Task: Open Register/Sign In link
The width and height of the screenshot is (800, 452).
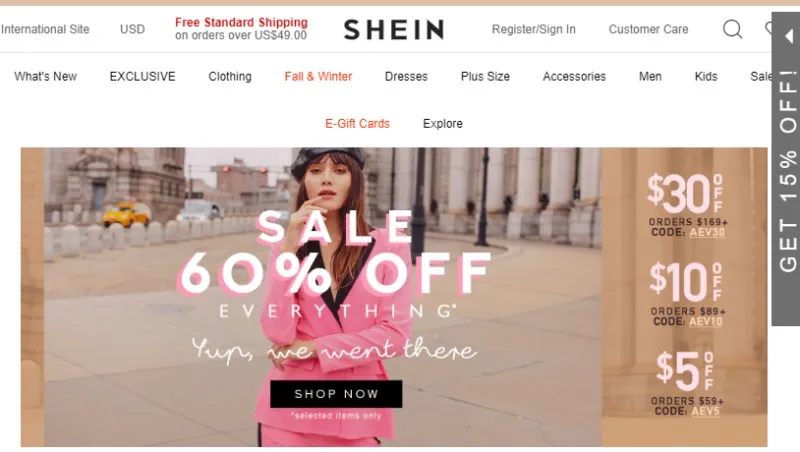Action: (533, 30)
